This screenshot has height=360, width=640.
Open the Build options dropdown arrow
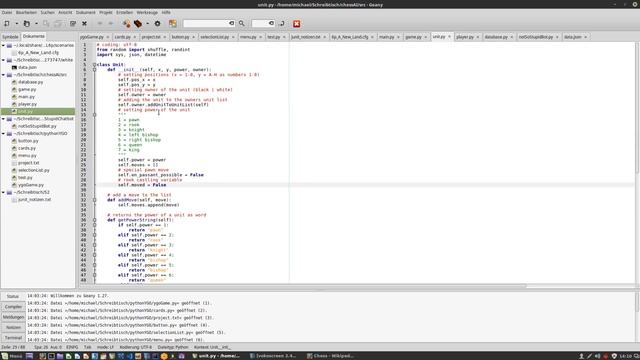pyautogui.click(x=147, y=24)
